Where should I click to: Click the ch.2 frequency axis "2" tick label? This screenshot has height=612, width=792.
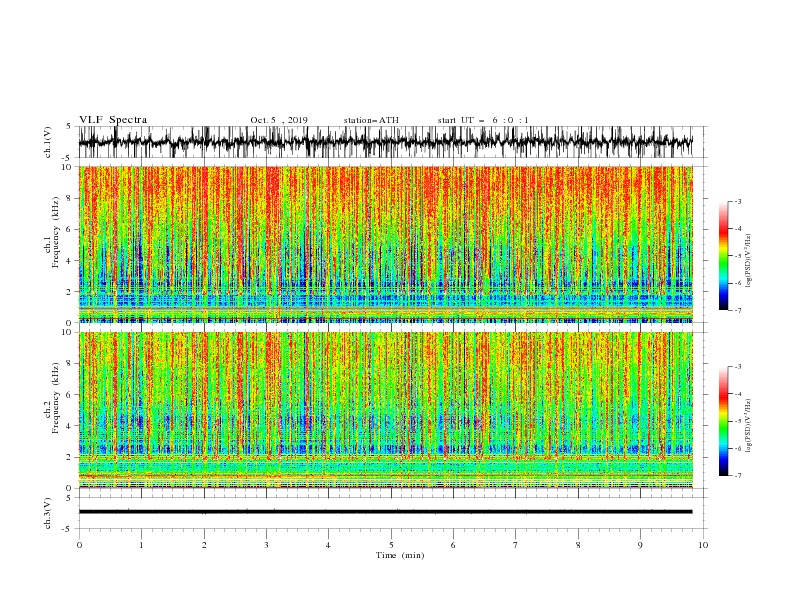(x=71, y=457)
